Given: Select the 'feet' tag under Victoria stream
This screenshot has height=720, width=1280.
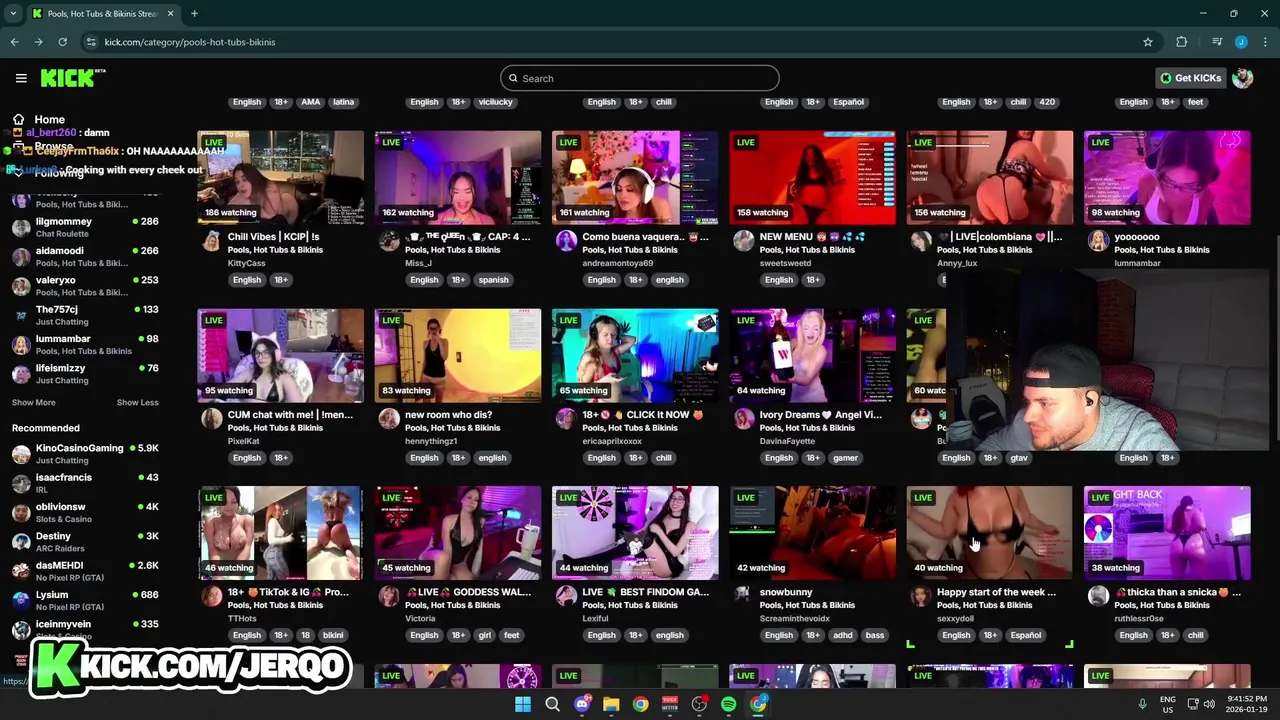Looking at the screenshot, I should (511, 635).
